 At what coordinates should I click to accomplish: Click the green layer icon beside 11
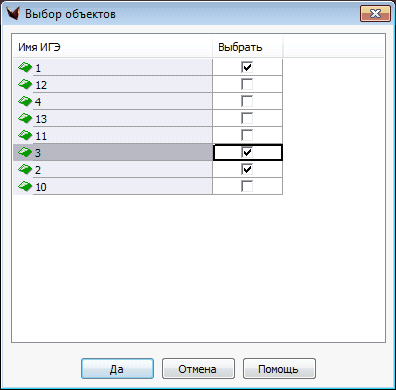tap(25, 135)
